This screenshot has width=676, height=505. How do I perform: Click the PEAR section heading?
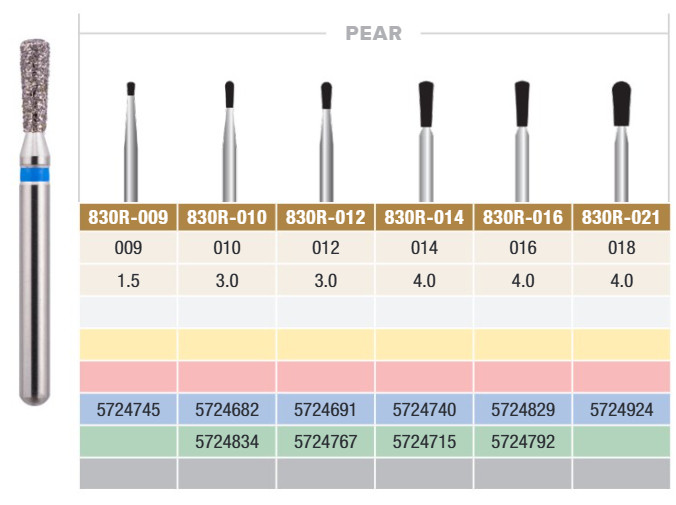click(373, 33)
